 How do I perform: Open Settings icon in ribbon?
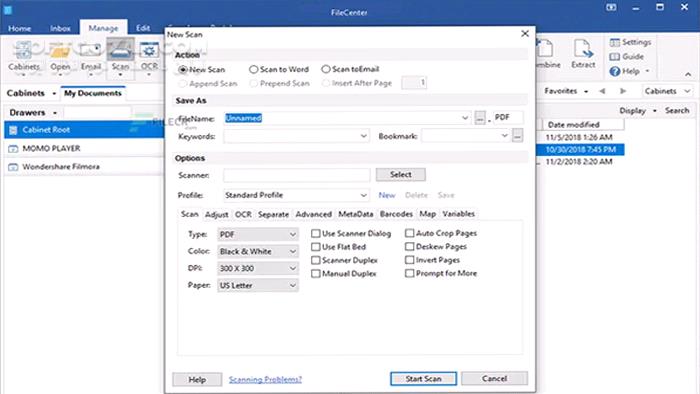(615, 42)
